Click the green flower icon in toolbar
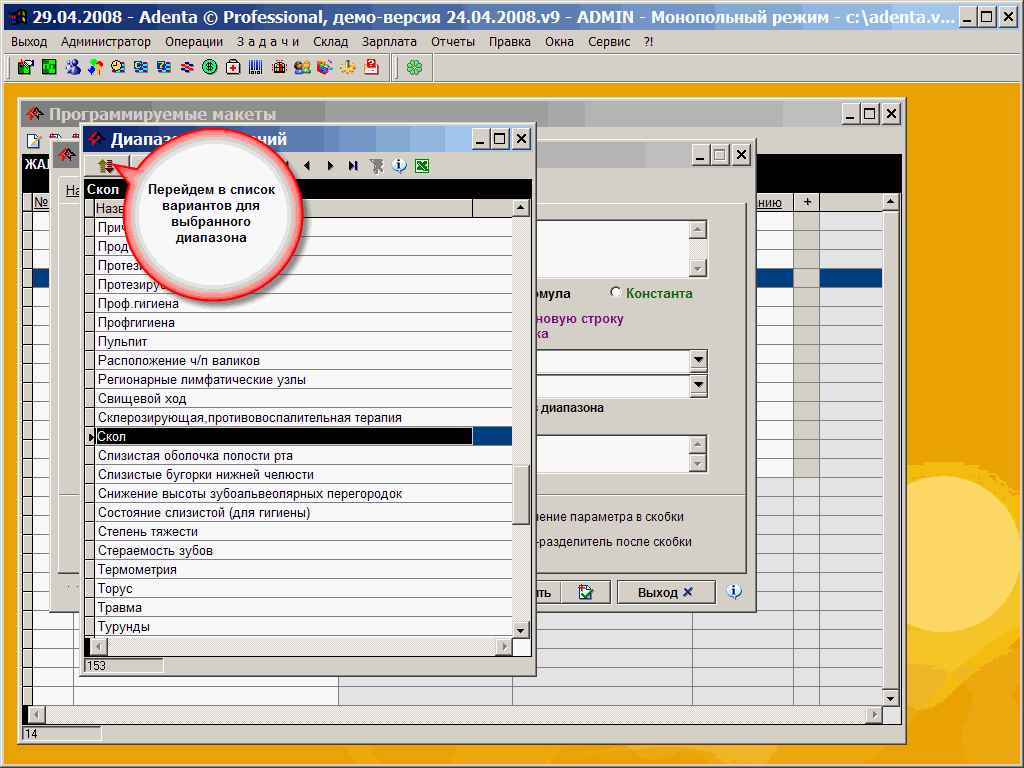Viewport: 1024px width, 768px height. tap(414, 68)
